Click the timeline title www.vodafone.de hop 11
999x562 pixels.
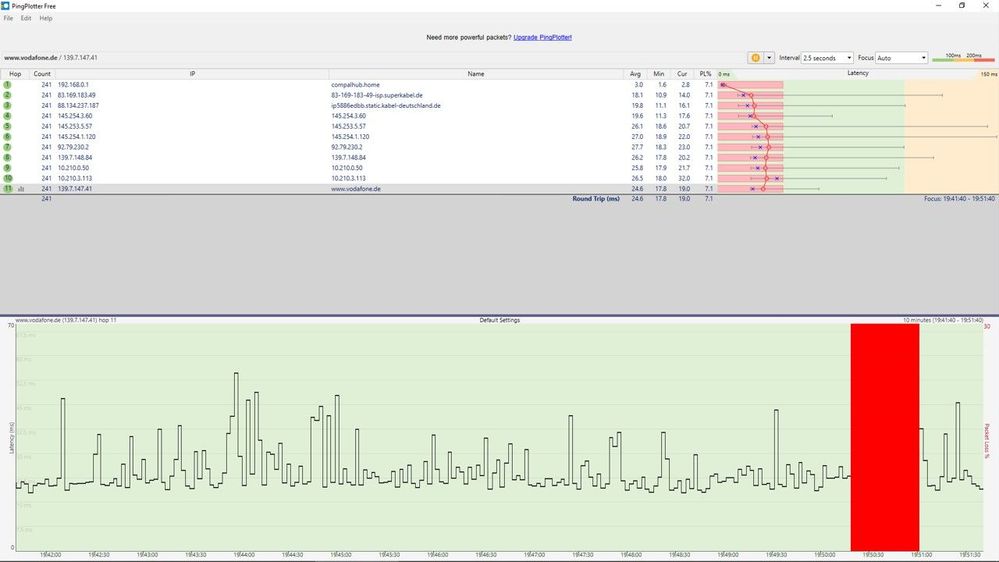click(66, 320)
